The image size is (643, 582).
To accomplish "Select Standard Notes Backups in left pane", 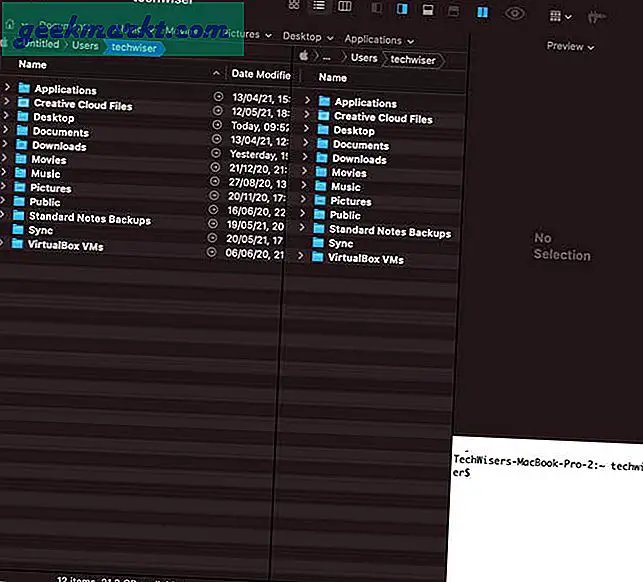I will point(90,218).
